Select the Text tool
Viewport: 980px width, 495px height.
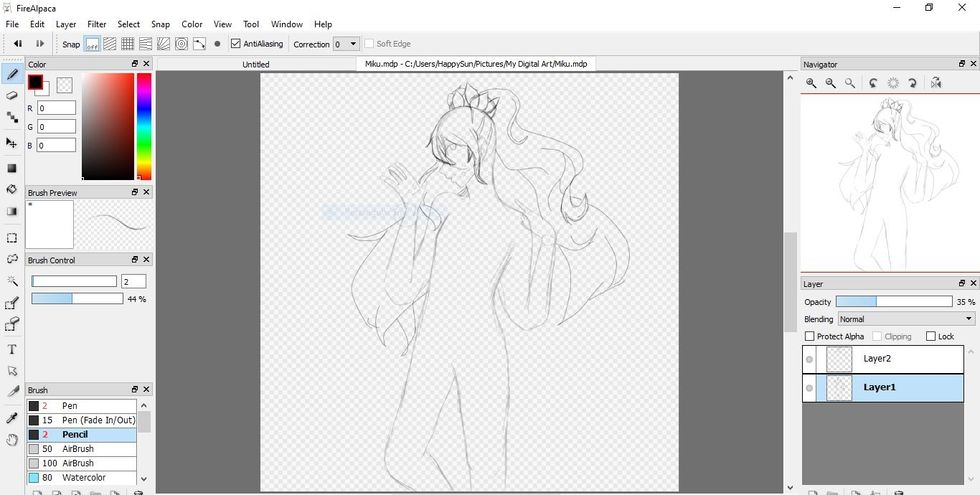click(x=12, y=350)
